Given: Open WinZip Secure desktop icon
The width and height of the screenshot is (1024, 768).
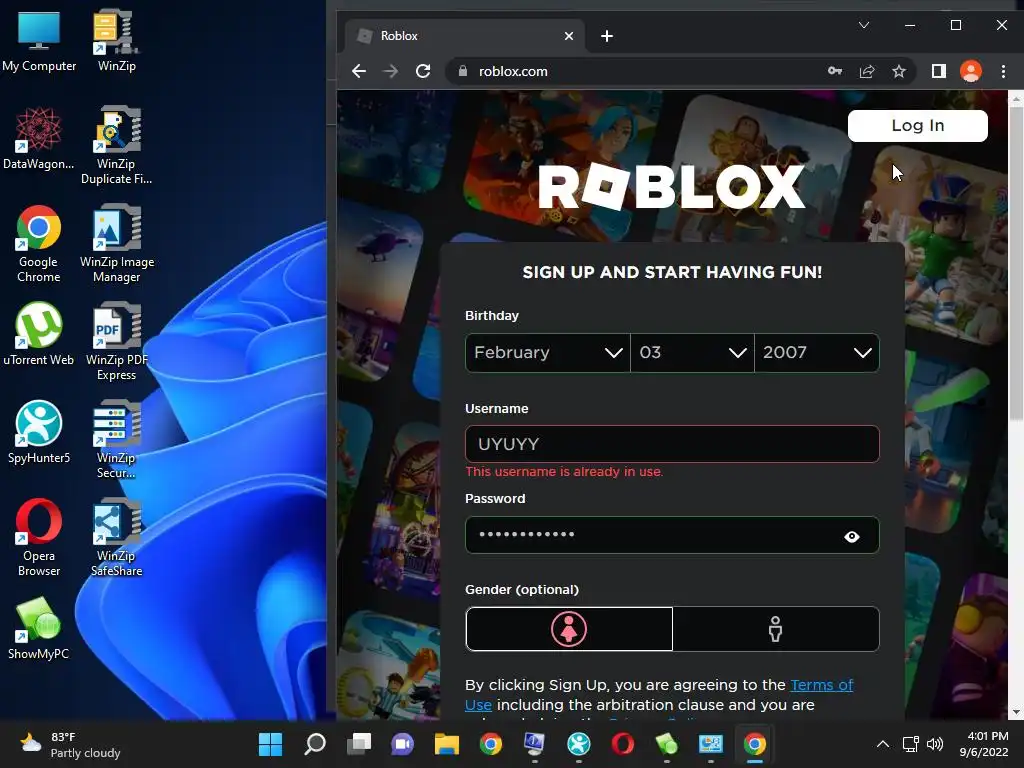Looking at the screenshot, I should click(x=116, y=439).
